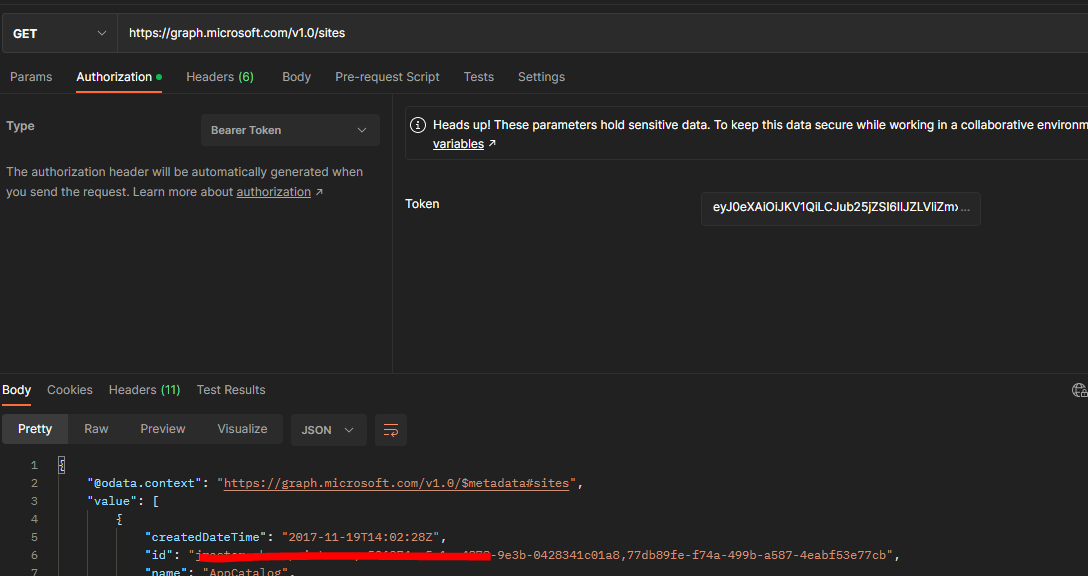This screenshot has width=1088, height=576.
Task: Select the response Body tab
Action: 16,390
